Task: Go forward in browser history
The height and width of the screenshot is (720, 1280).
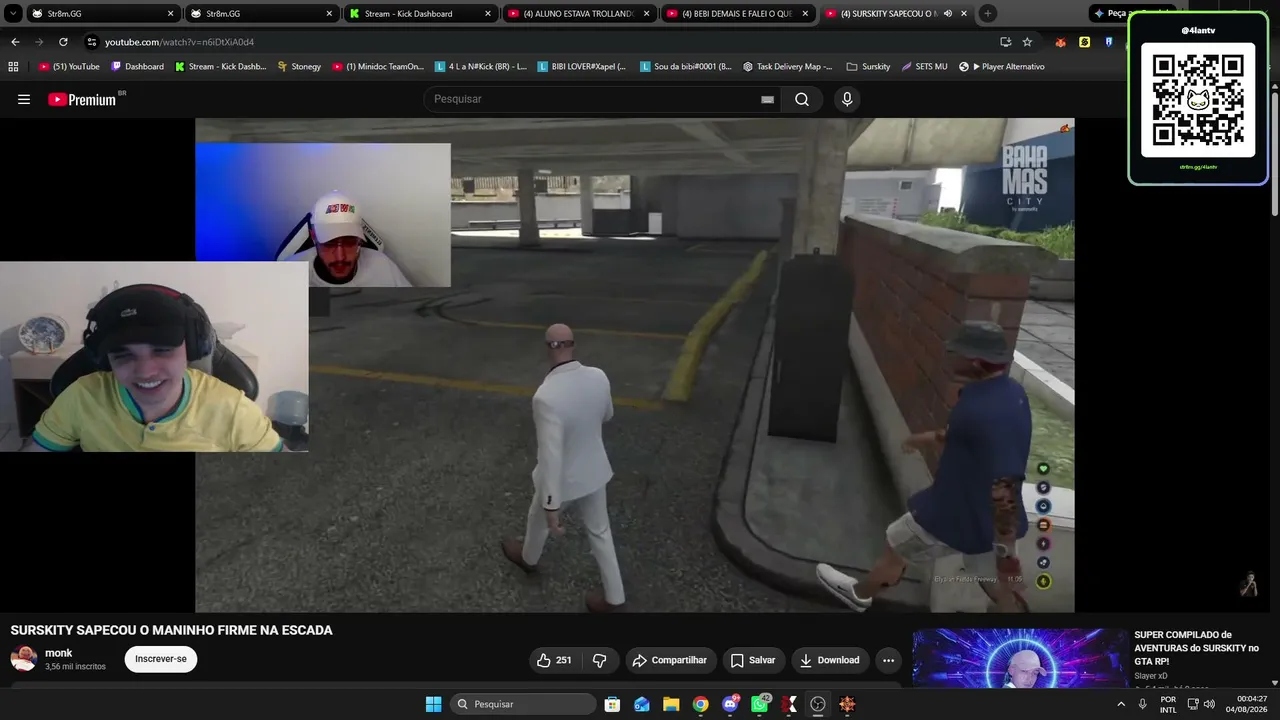Action: (x=39, y=42)
